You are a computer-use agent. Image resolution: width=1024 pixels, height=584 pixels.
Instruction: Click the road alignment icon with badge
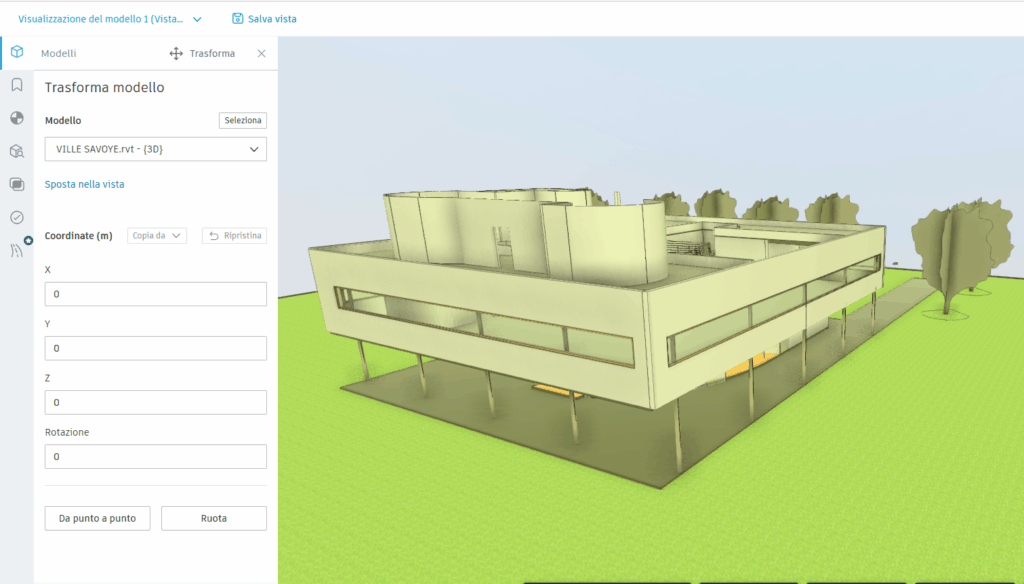(x=17, y=250)
